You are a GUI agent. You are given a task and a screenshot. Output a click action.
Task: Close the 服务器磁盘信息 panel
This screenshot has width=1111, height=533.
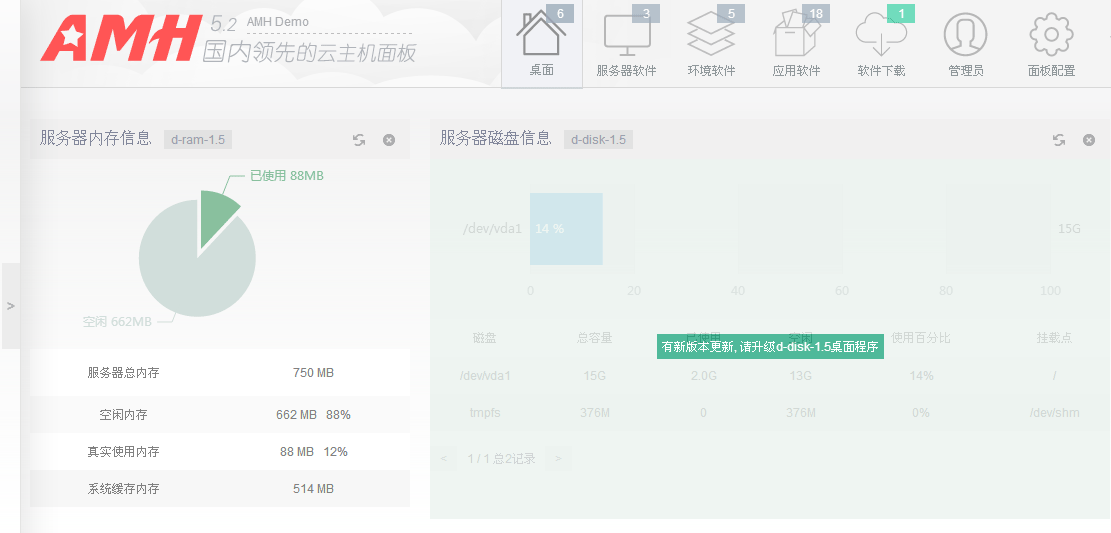pyautogui.click(x=1089, y=140)
